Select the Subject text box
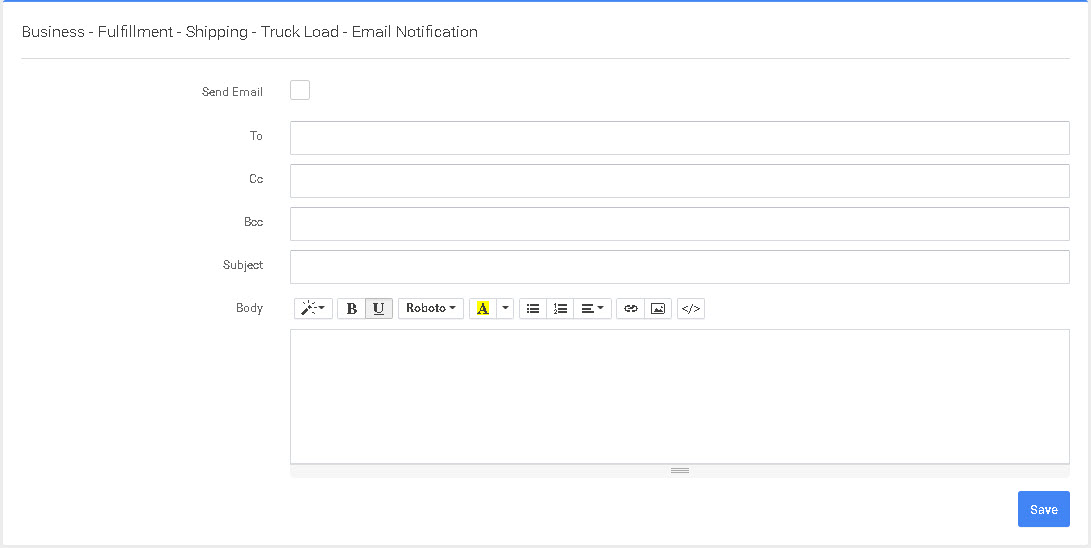This screenshot has width=1091, height=548. (x=679, y=267)
